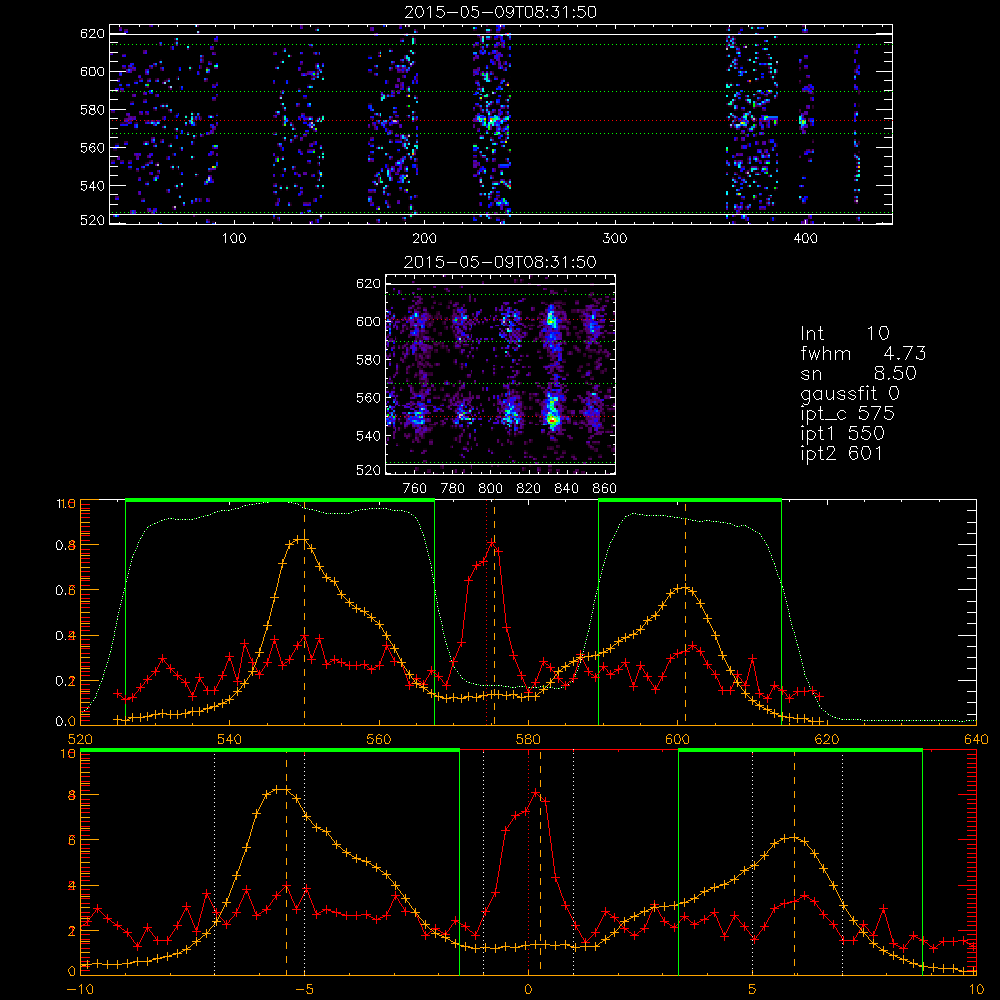Viewport: 1000px width, 1000px height.
Task: Click x-axis tick 5 in bottom plot
Action: [753, 990]
